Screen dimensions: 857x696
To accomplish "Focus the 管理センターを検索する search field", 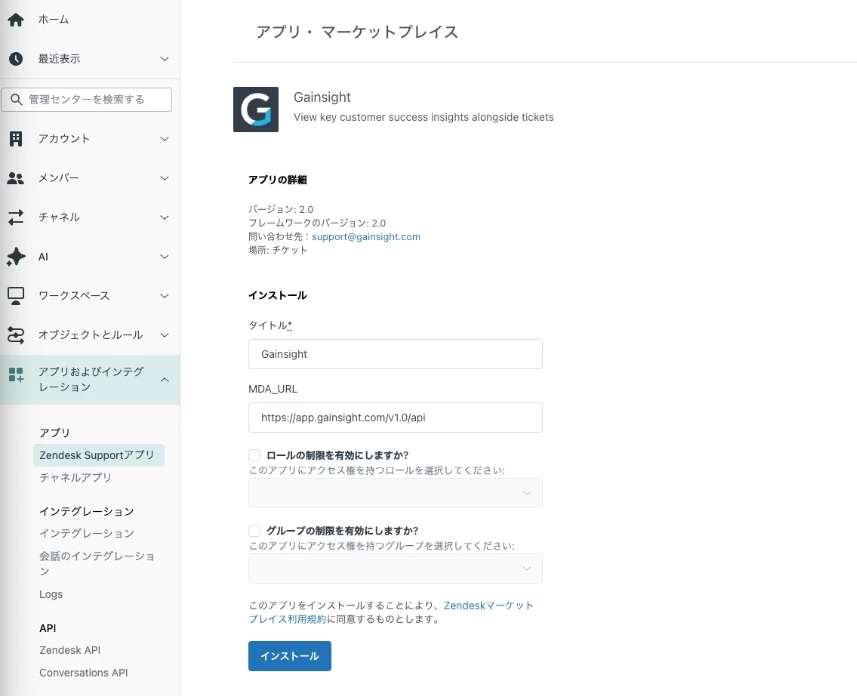I will tap(86, 100).
